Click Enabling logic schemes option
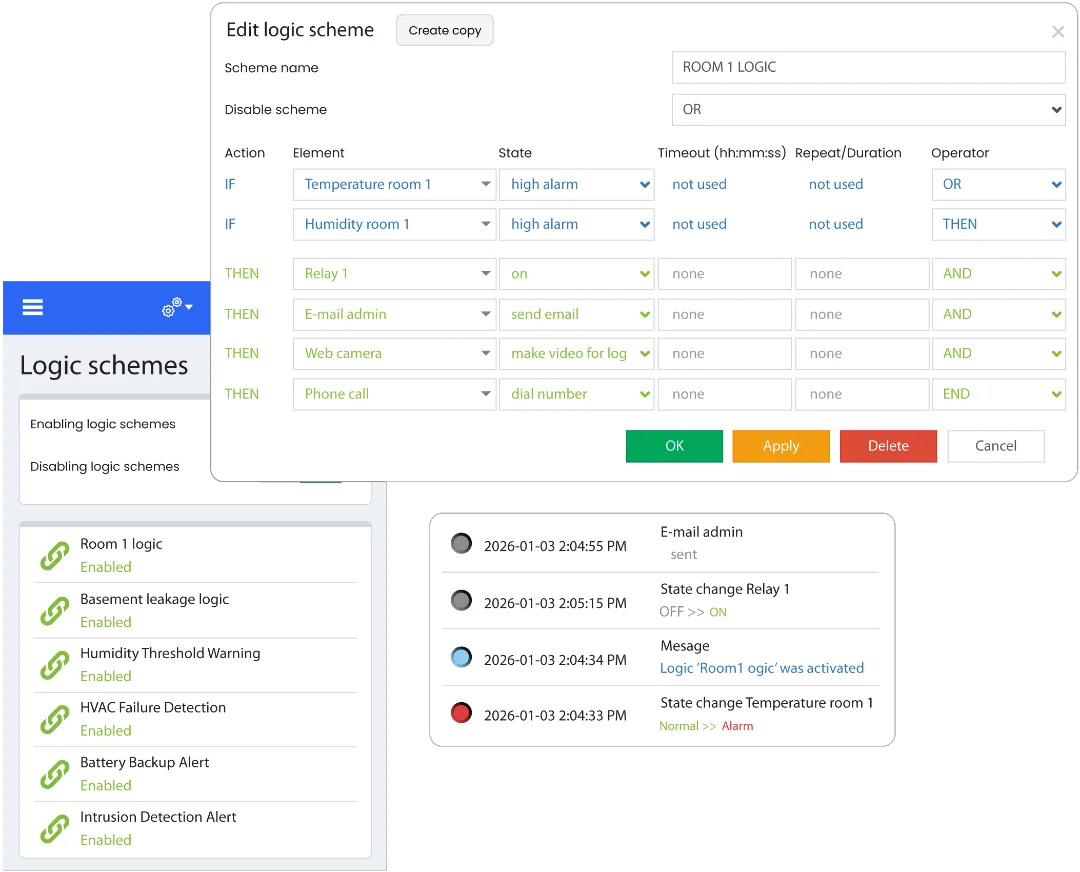The height and width of the screenshot is (872, 1080). tap(103, 424)
